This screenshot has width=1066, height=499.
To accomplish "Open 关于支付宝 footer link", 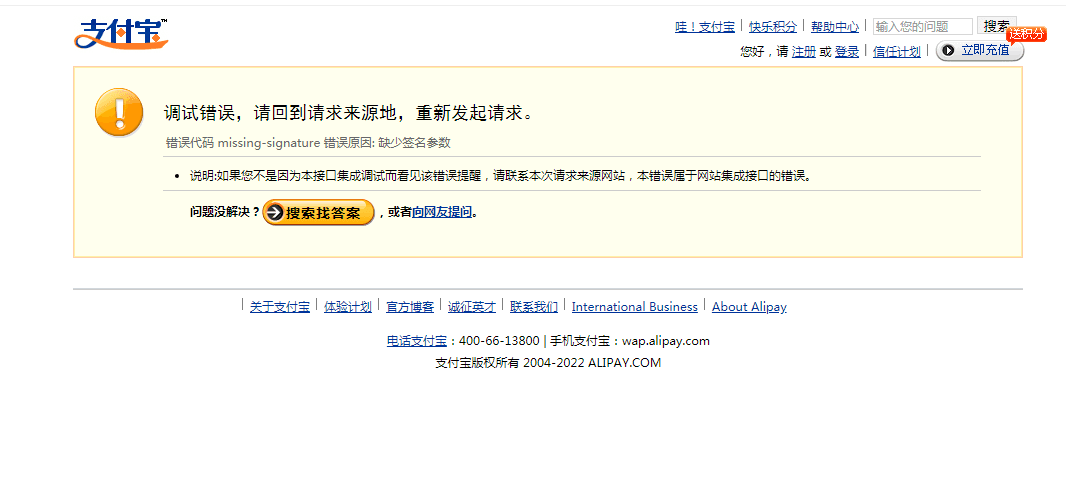I will point(279,307).
